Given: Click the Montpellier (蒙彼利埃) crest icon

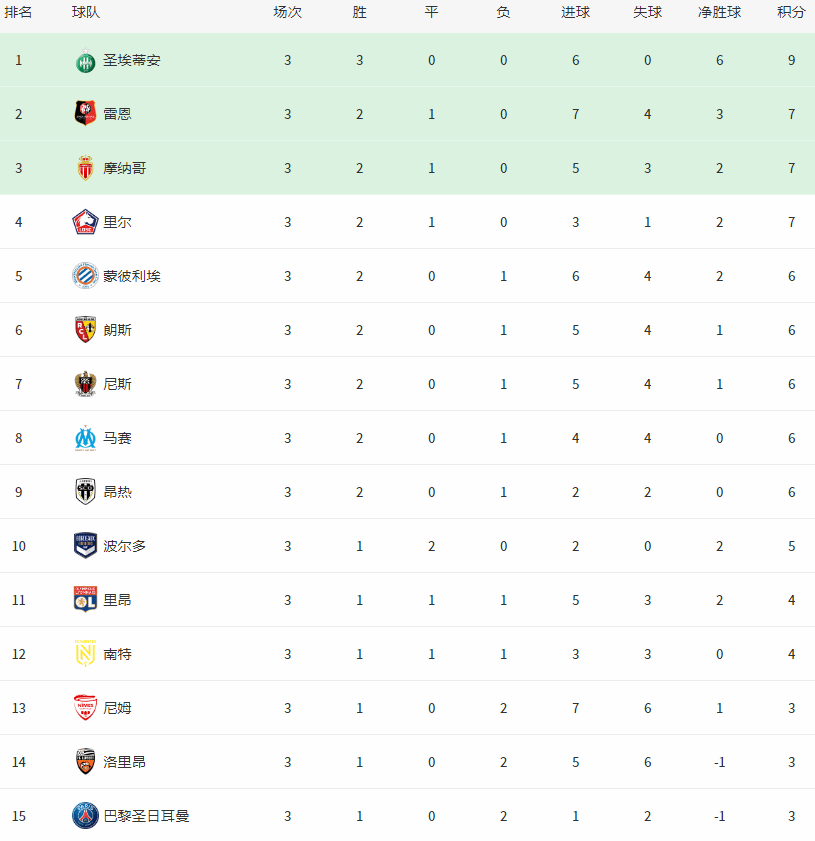Looking at the screenshot, I should coord(85,276).
